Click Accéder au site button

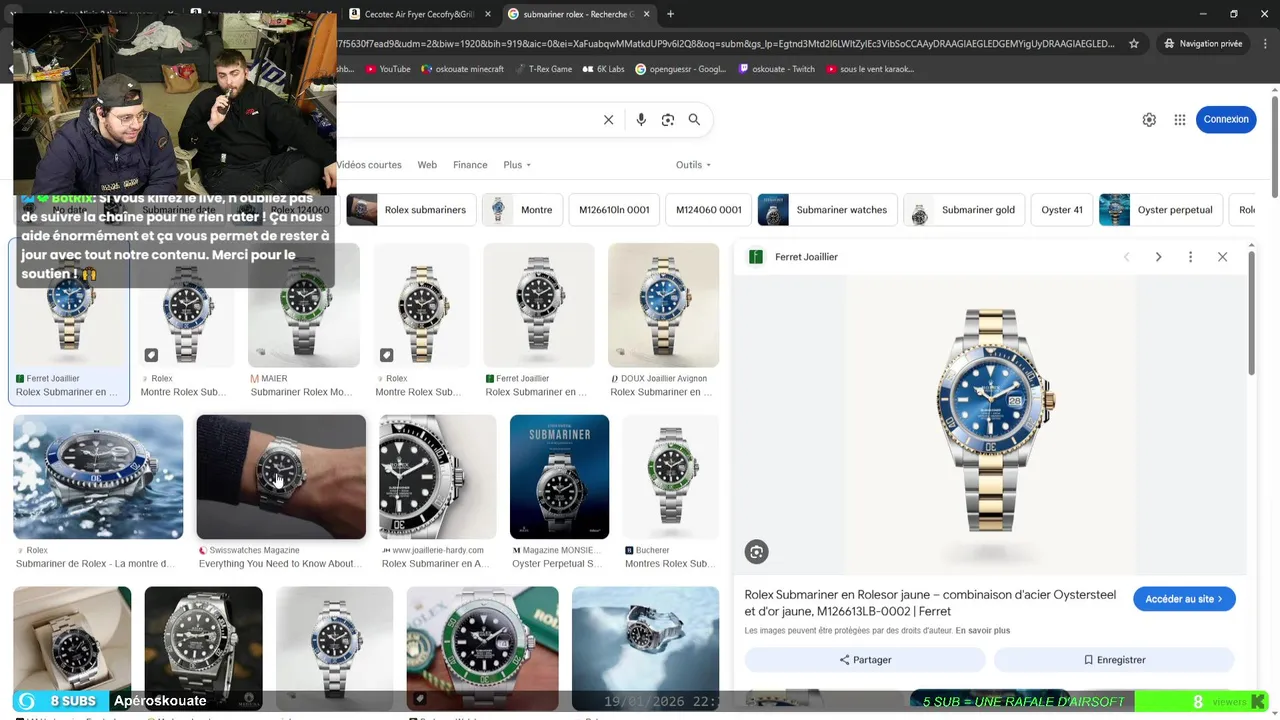coord(1184,599)
